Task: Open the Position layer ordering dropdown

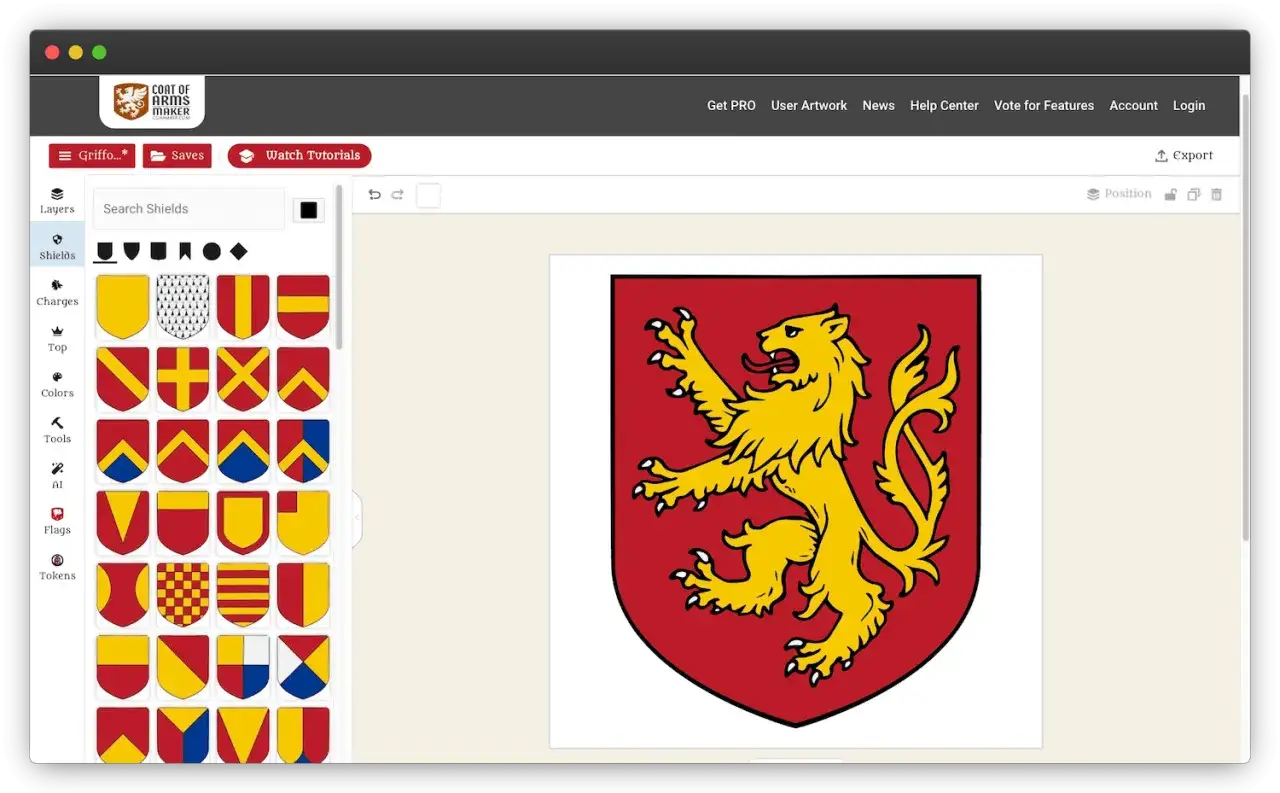Action: [x=1119, y=194]
